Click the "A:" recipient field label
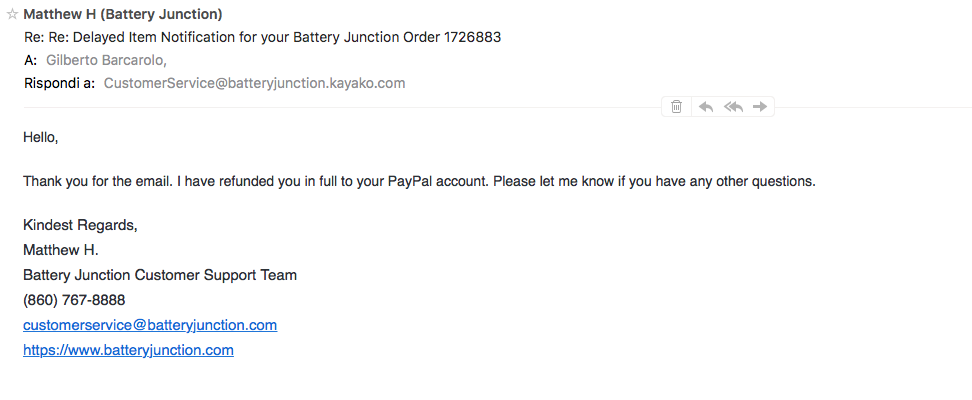 click(x=31, y=60)
